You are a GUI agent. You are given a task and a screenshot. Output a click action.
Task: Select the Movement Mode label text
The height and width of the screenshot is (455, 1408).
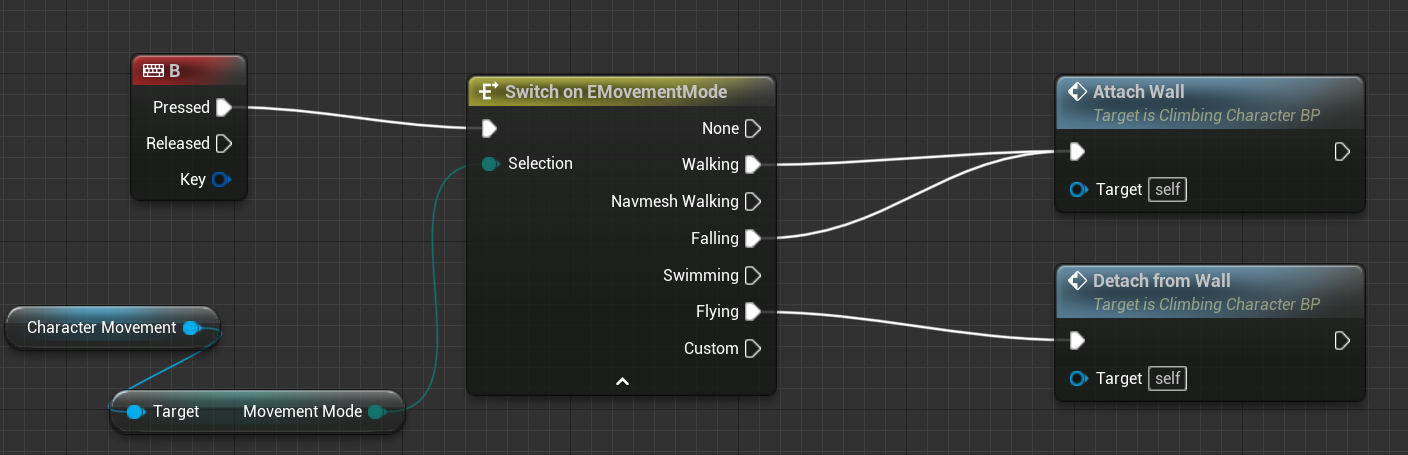(302, 411)
